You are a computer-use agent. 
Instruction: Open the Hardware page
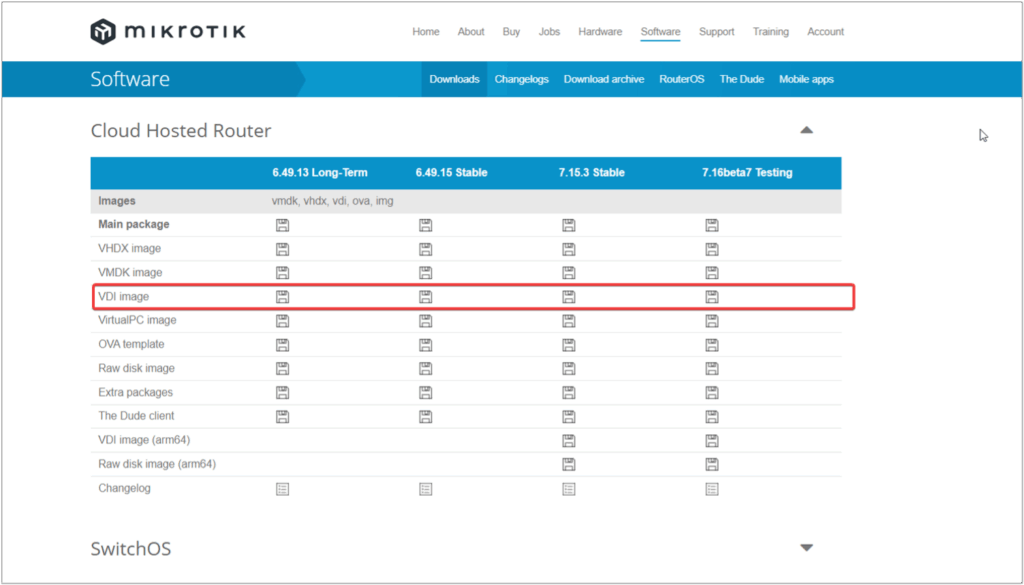[x=600, y=31]
